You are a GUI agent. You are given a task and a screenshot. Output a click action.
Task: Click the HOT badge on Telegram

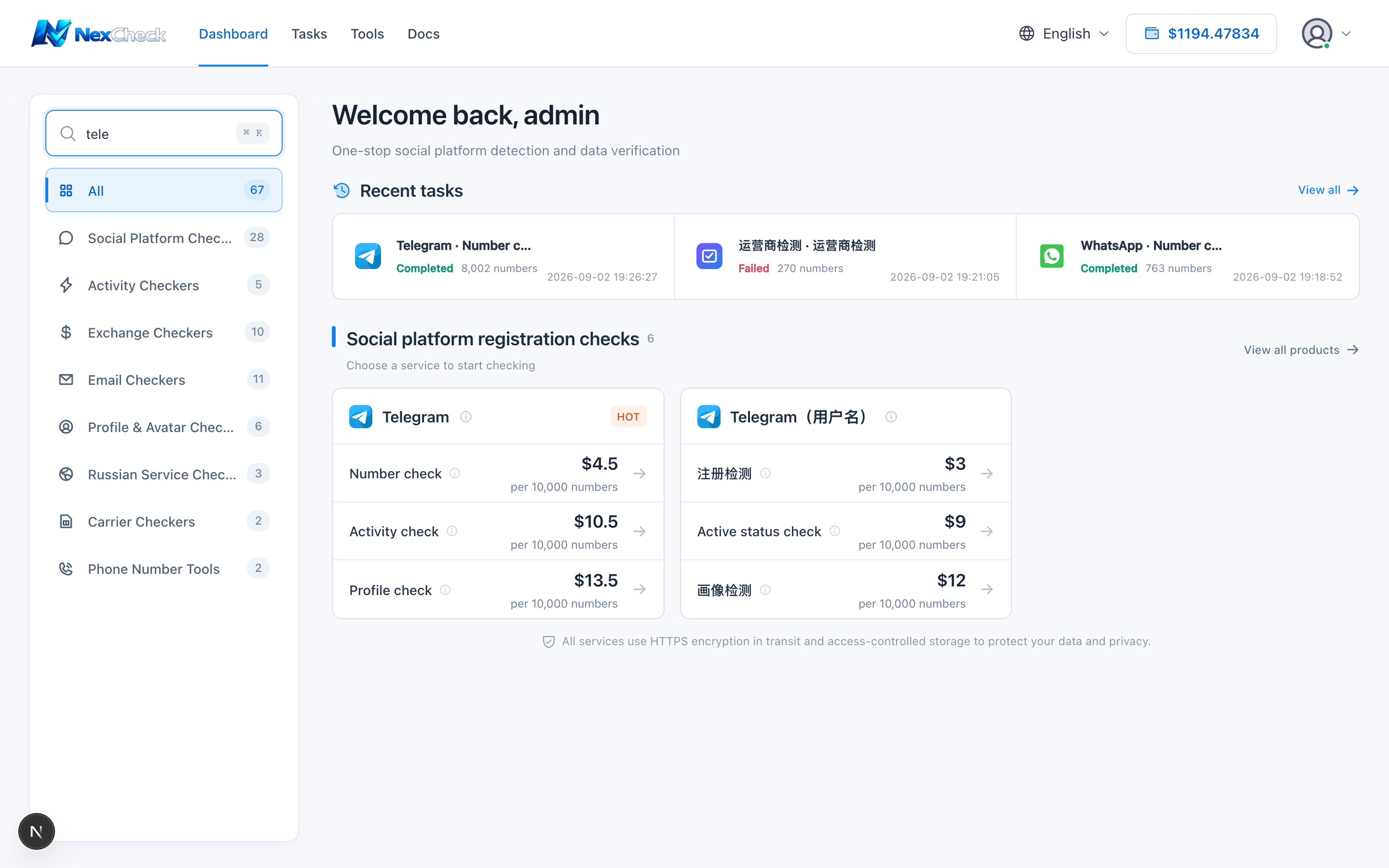point(628,417)
